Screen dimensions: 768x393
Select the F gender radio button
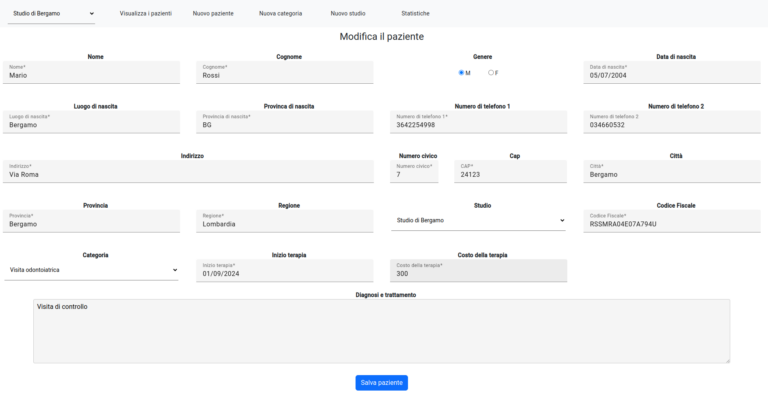point(491,73)
